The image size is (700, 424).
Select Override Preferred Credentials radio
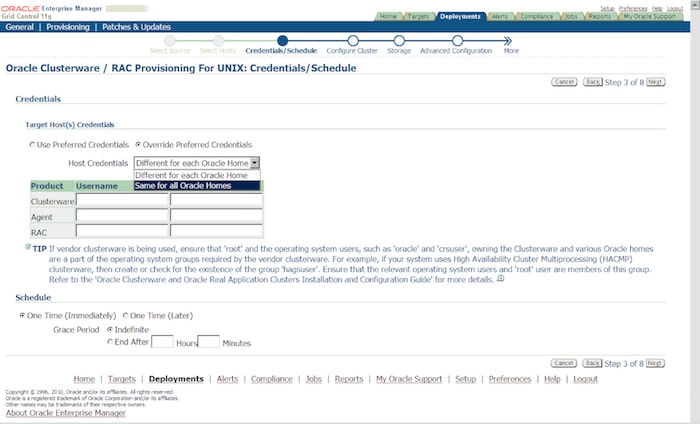click(x=138, y=145)
